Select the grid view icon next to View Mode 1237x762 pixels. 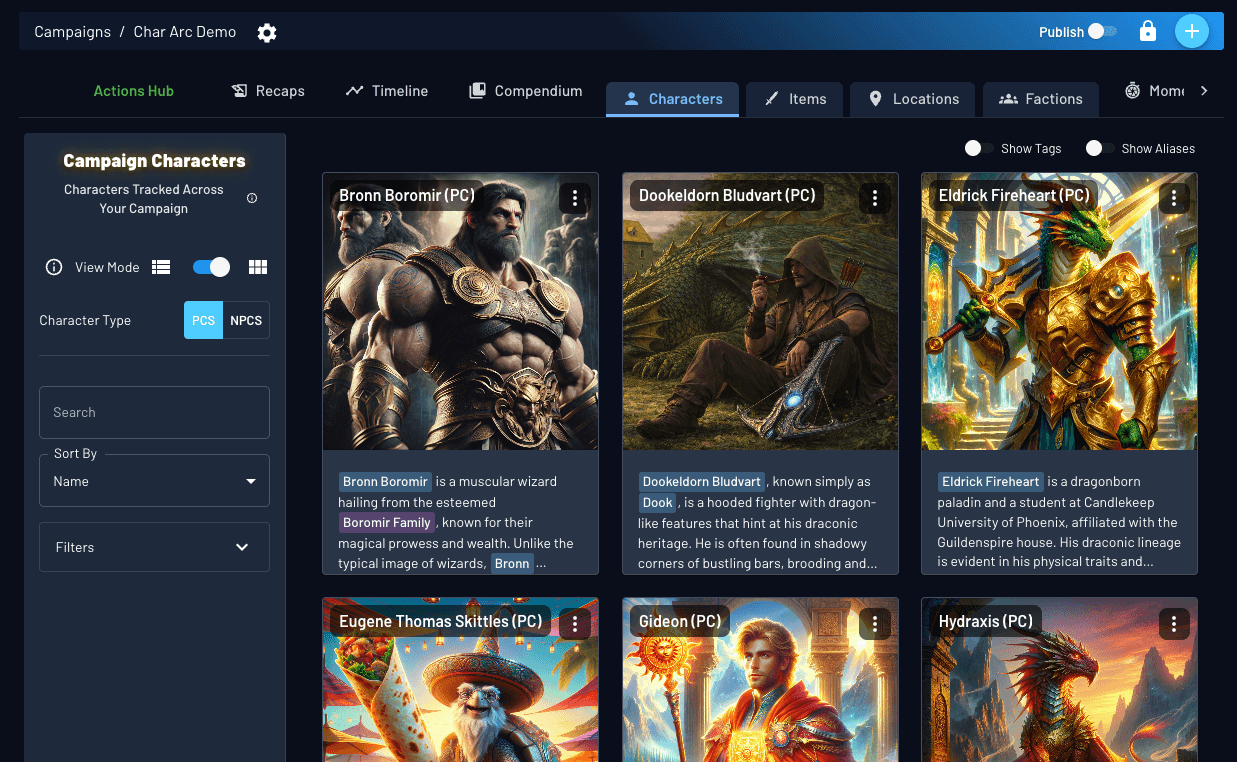click(258, 267)
